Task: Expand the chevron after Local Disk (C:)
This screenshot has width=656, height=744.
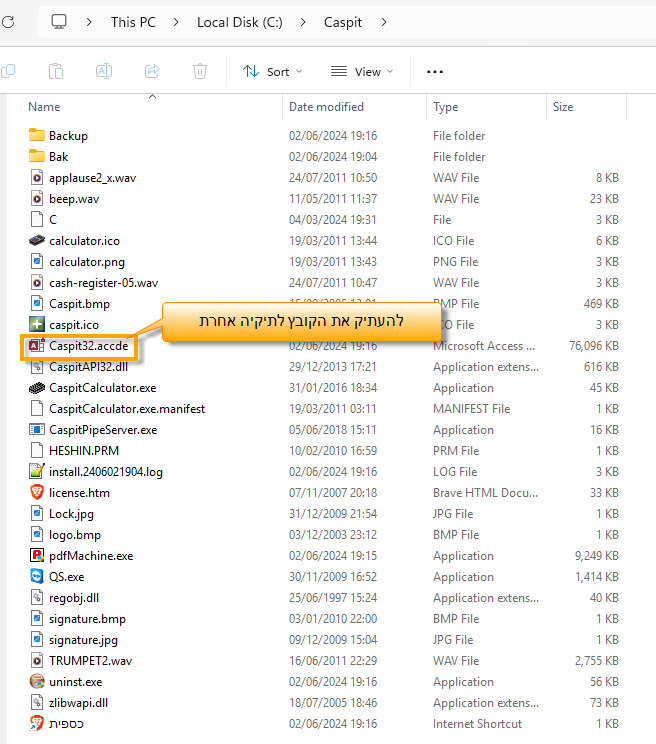Action: (x=300, y=21)
